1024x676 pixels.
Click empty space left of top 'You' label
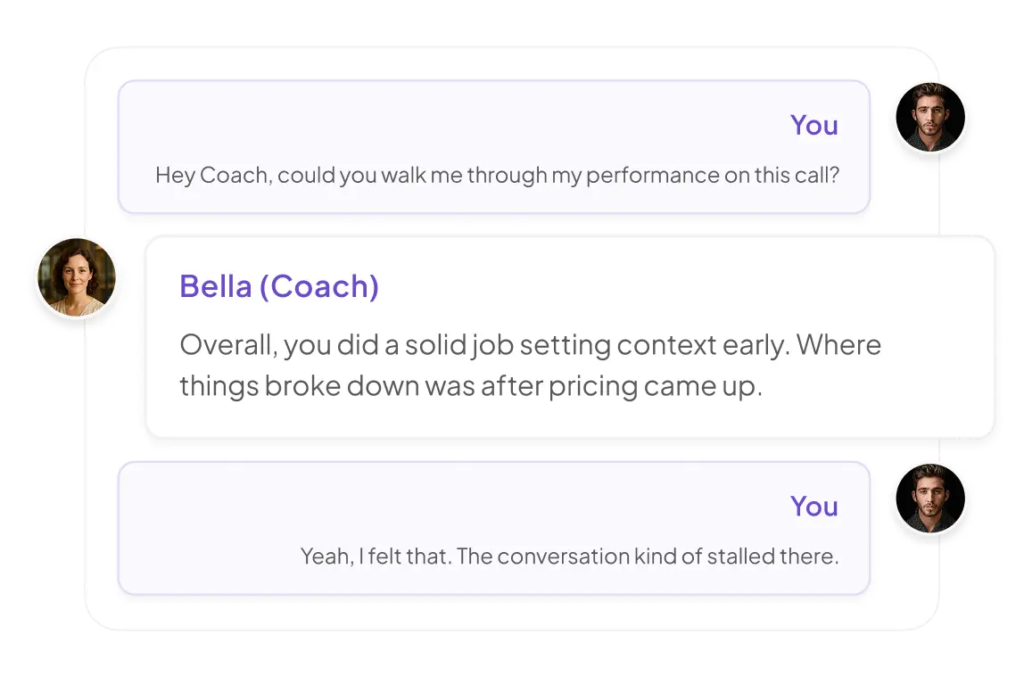coord(457,125)
